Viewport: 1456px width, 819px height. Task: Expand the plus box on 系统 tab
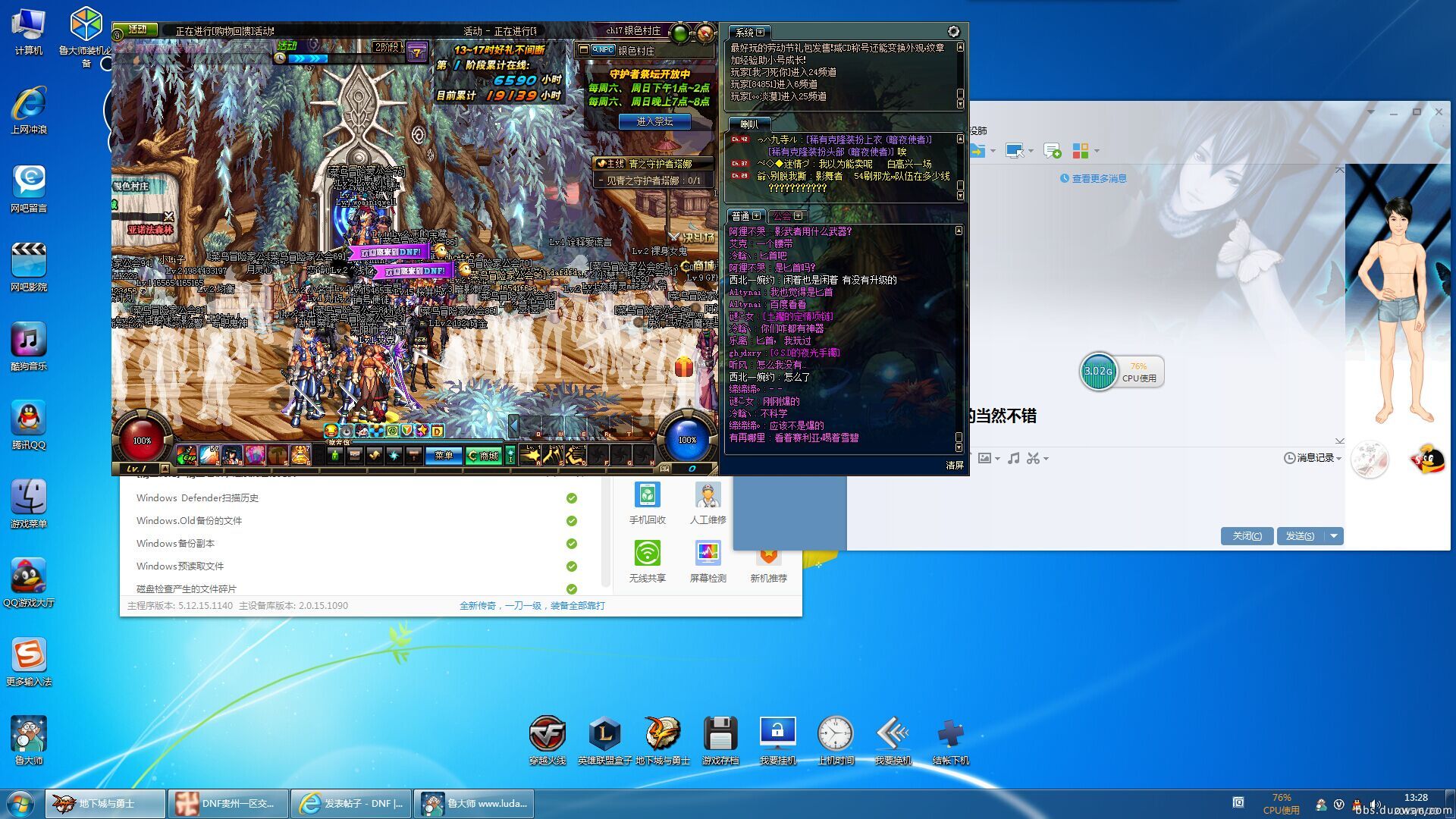point(760,32)
